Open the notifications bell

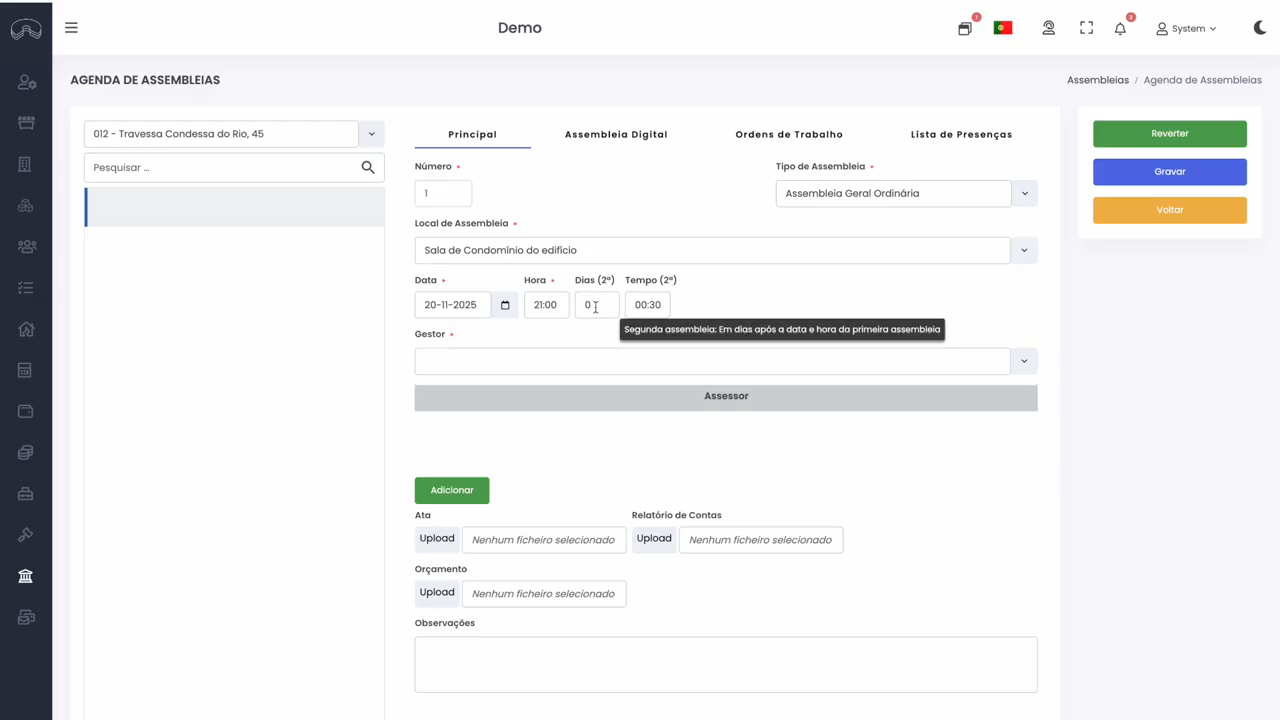1120,29
